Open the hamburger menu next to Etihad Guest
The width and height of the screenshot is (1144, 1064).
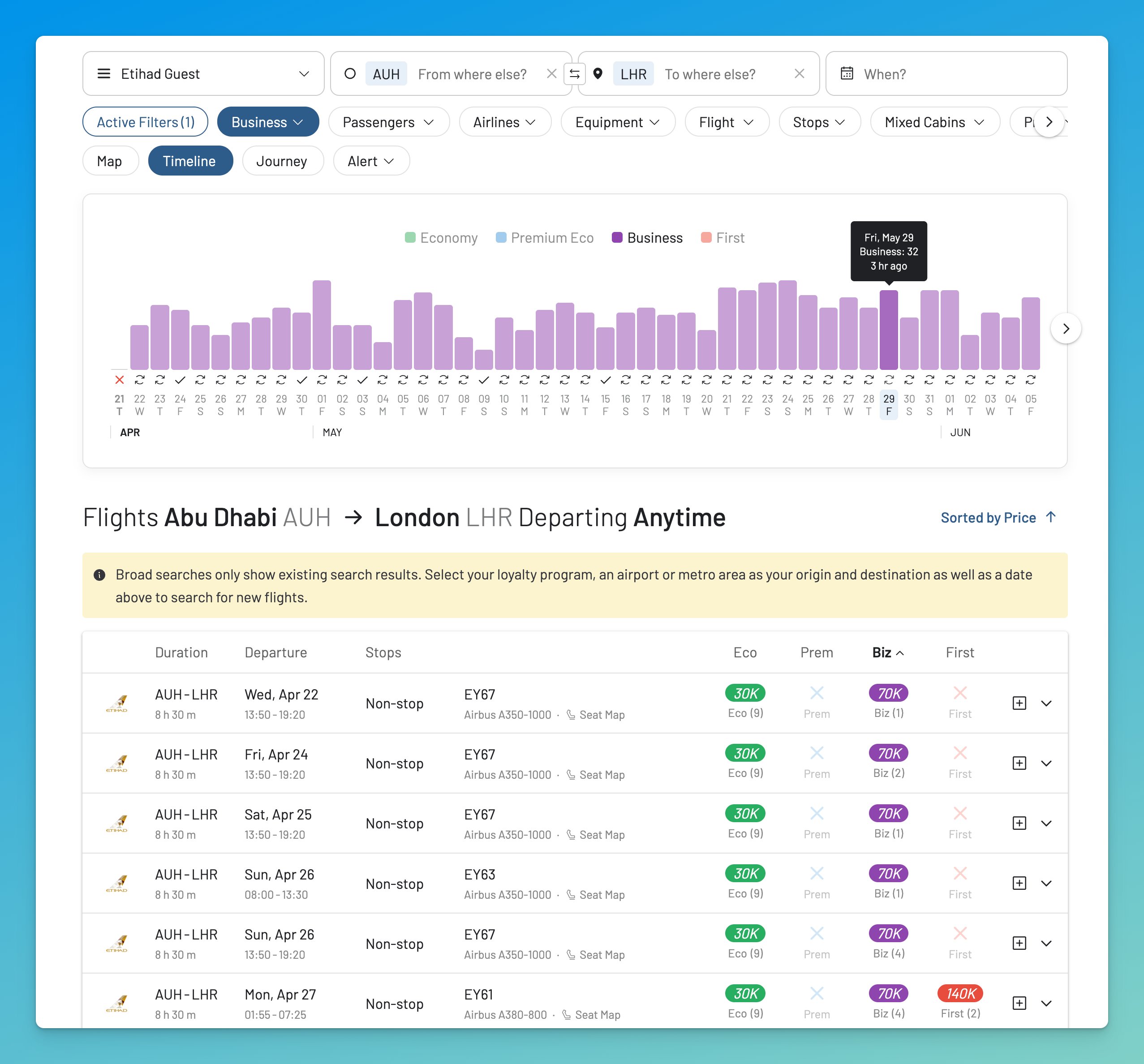(104, 73)
